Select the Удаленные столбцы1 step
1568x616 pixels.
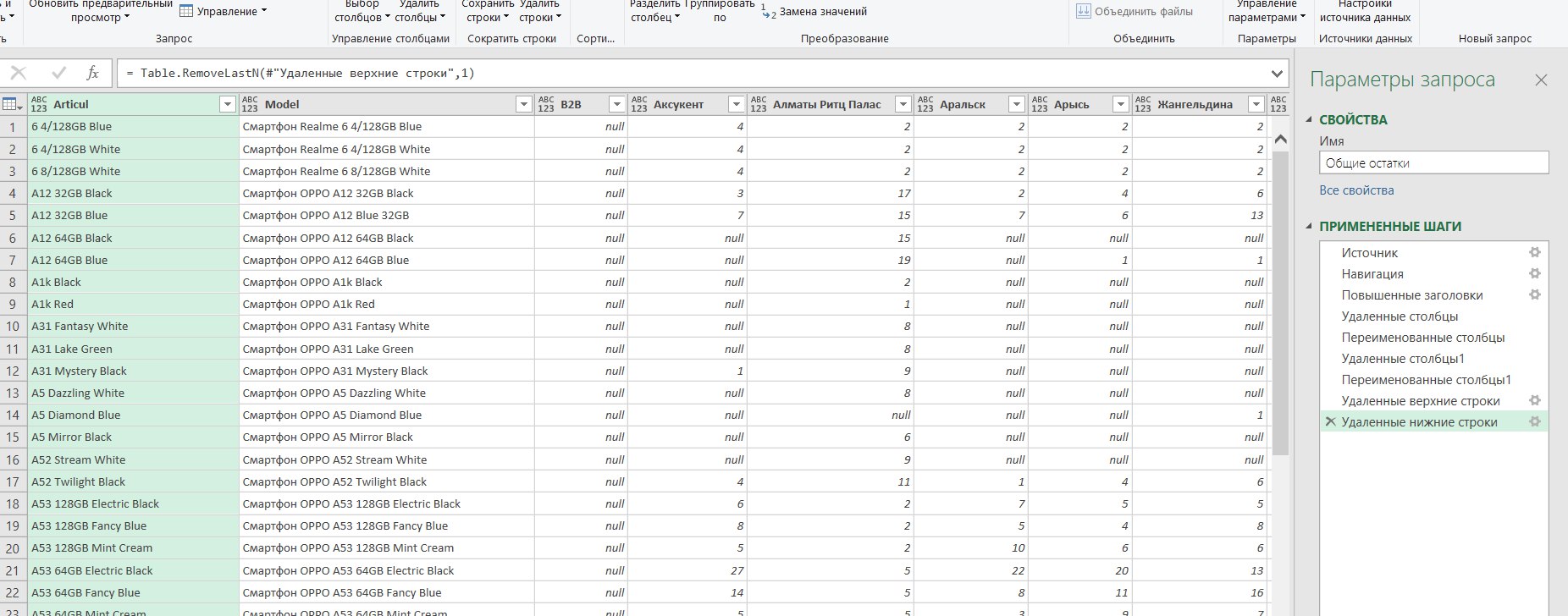(x=1402, y=358)
